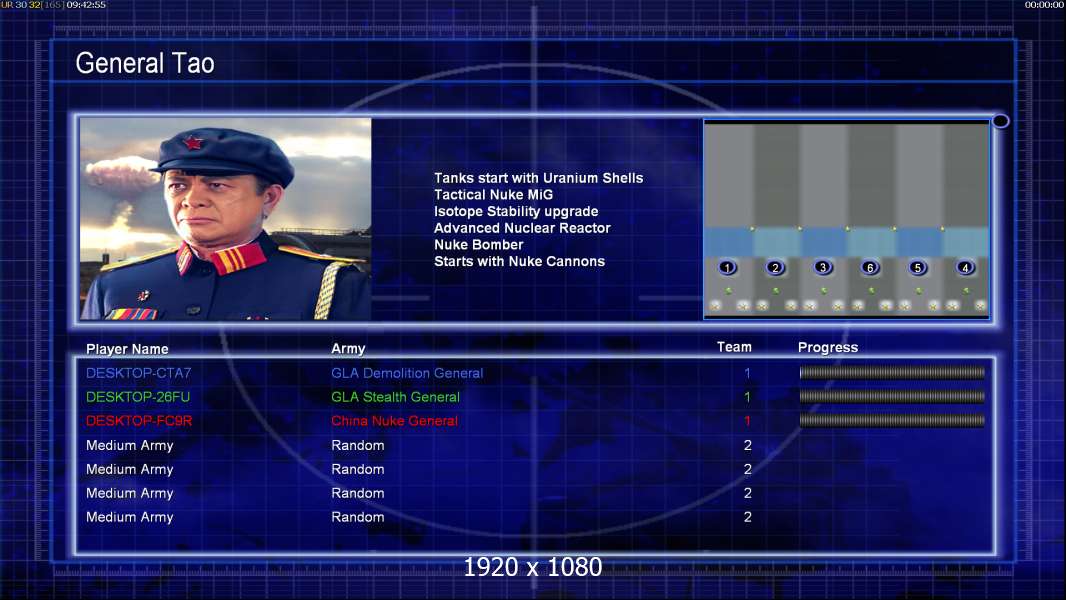Click start position marker 5 on map

click(918, 267)
